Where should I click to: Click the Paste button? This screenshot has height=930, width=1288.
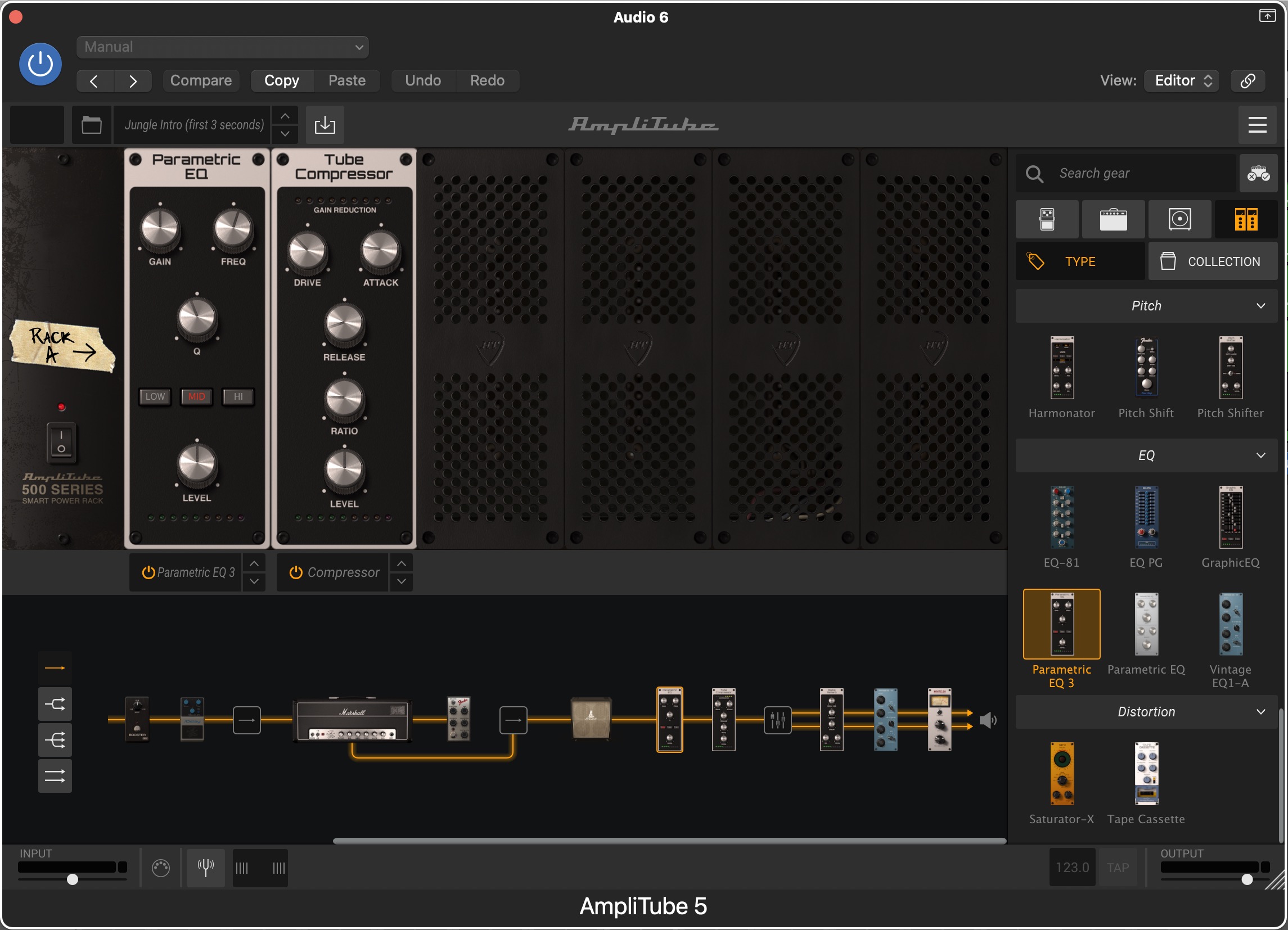(x=346, y=80)
